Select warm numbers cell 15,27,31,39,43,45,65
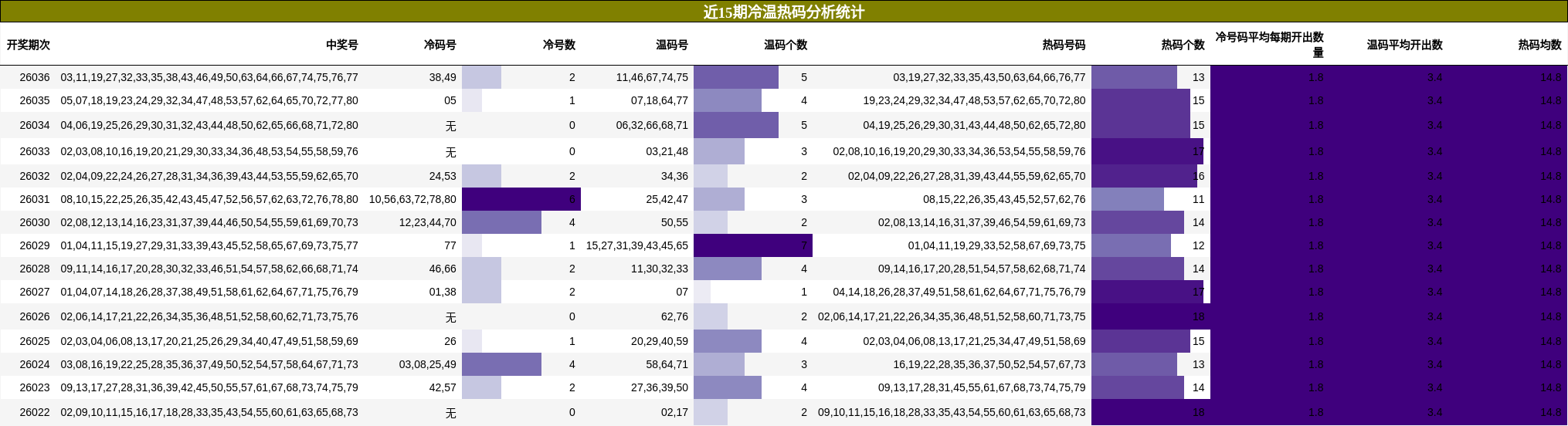Screen dimensions: 1568x426 637,245
